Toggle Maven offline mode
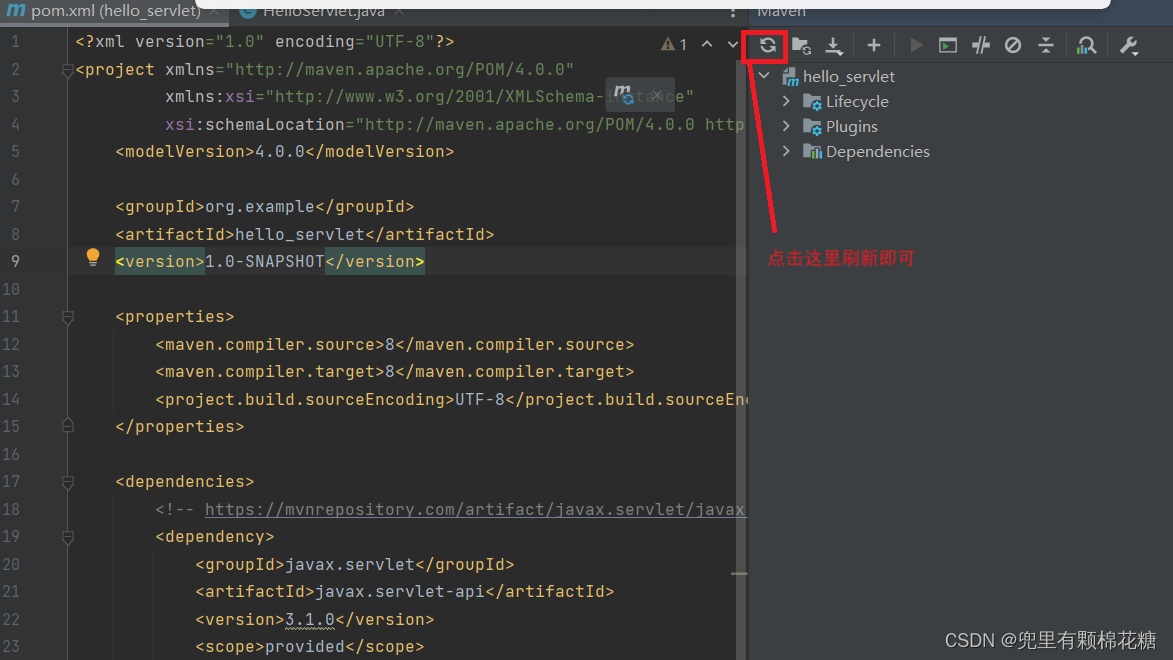 tap(981, 46)
